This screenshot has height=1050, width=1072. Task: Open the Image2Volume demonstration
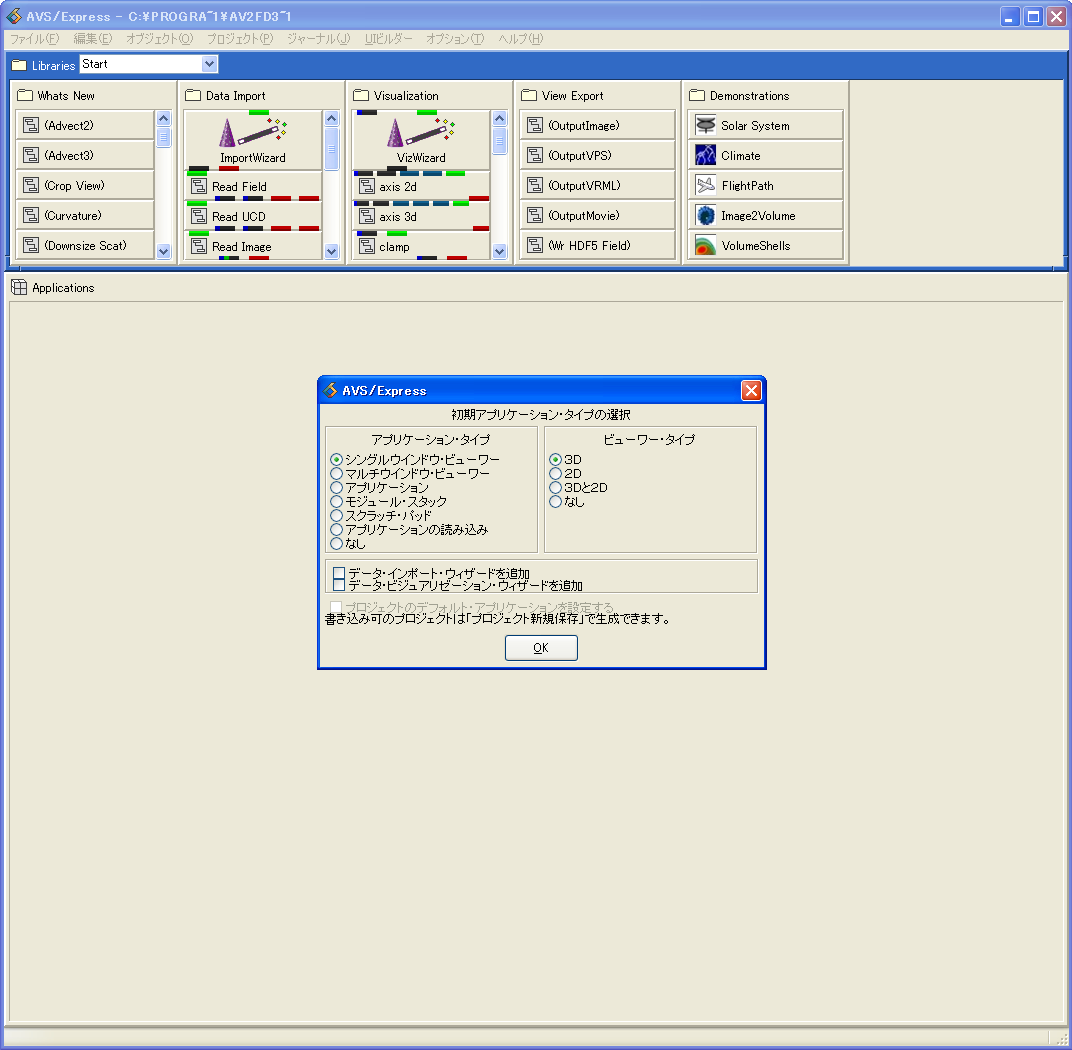(x=765, y=214)
